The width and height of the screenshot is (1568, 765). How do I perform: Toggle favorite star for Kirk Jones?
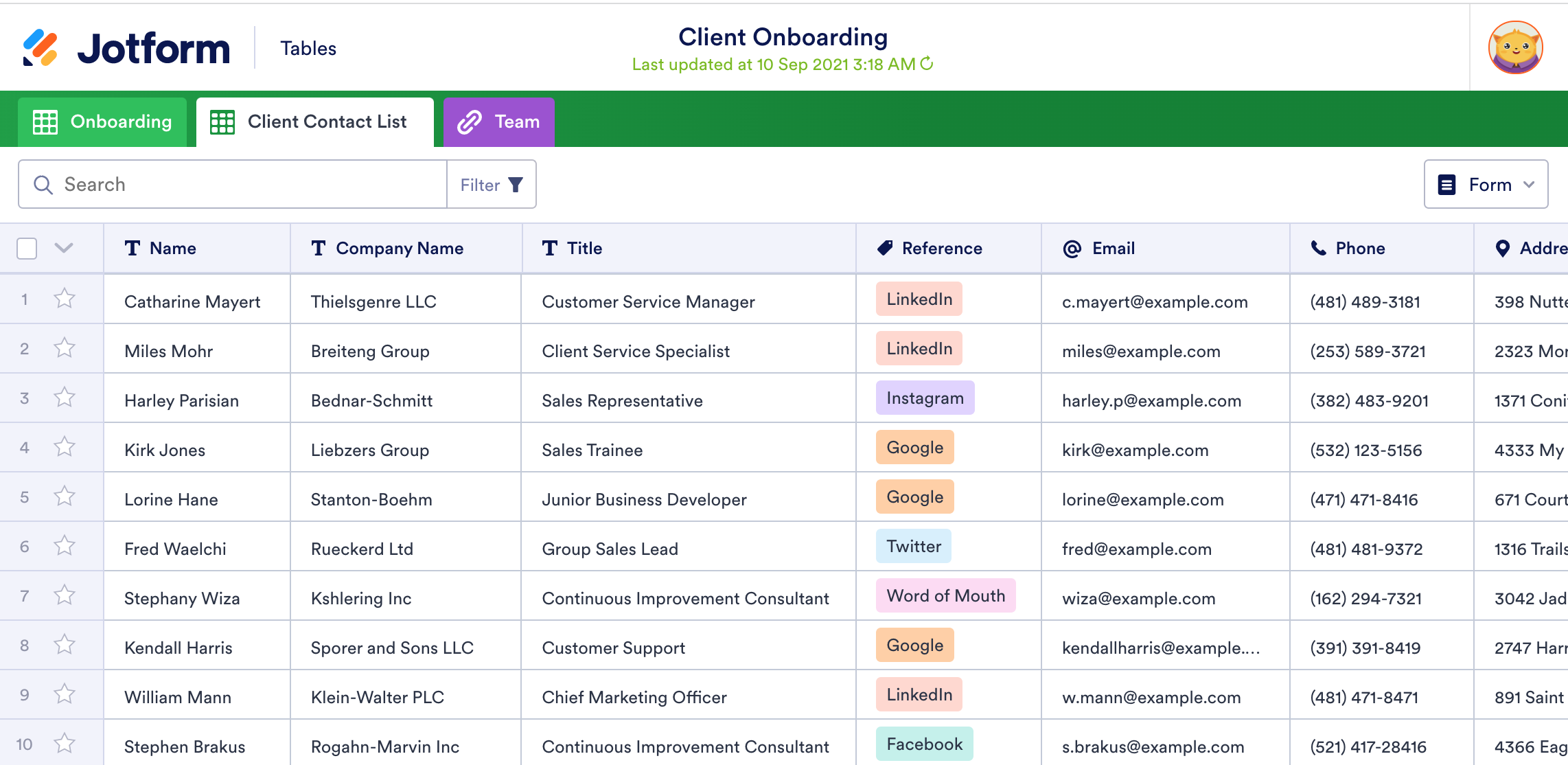[65, 447]
